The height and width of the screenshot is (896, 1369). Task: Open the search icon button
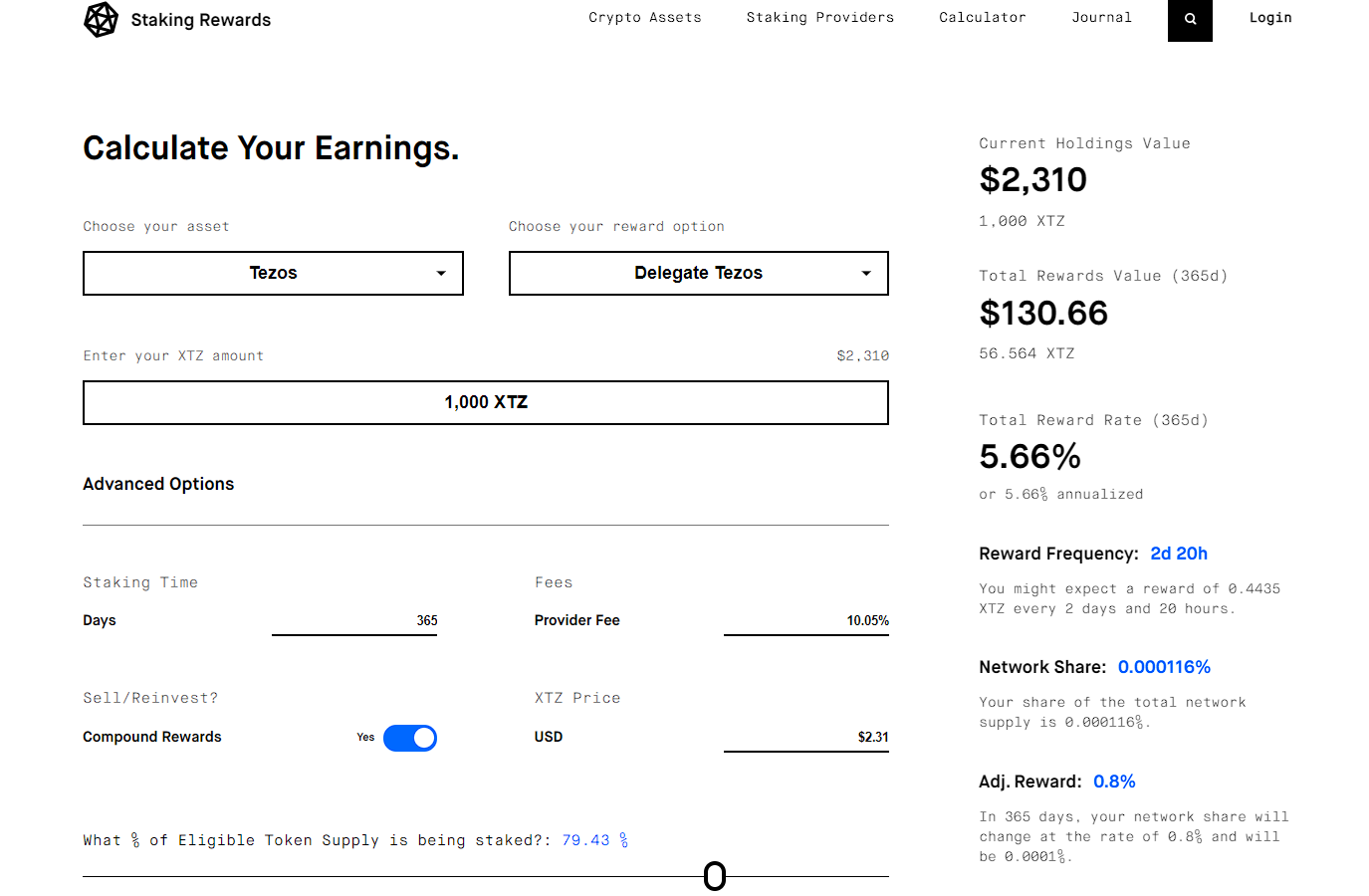pyautogui.click(x=1190, y=19)
